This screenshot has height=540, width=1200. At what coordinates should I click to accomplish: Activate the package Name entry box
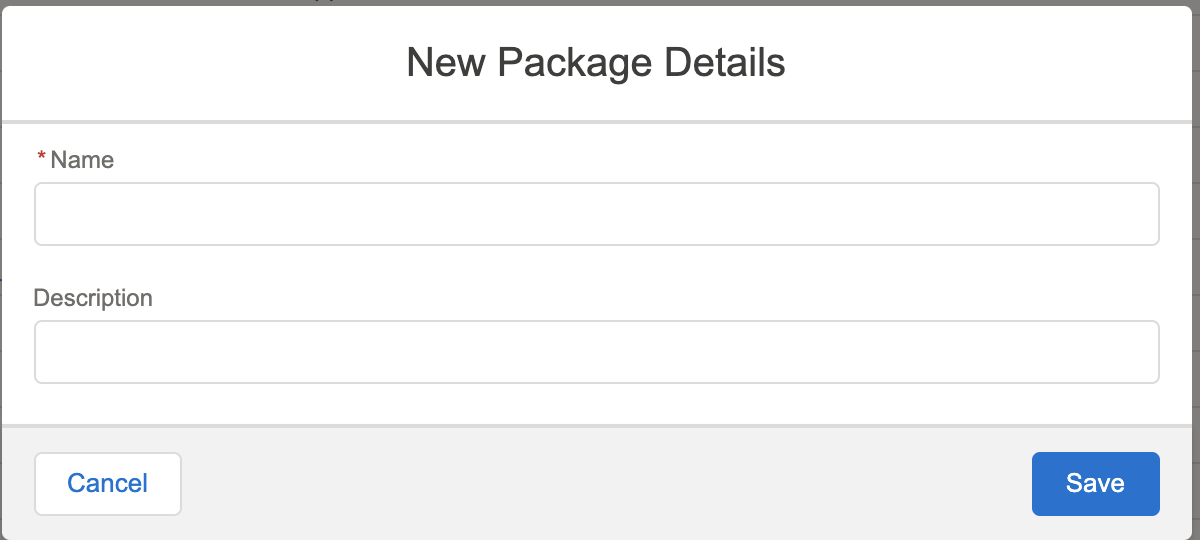pyautogui.click(x=597, y=214)
